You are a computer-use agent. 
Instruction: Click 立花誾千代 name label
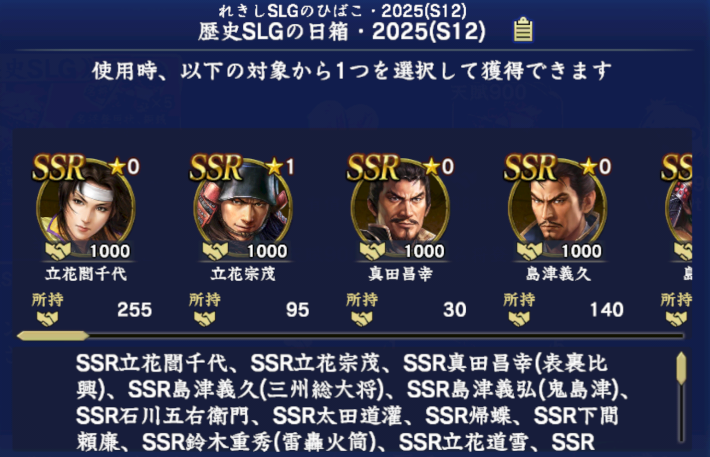86,274
